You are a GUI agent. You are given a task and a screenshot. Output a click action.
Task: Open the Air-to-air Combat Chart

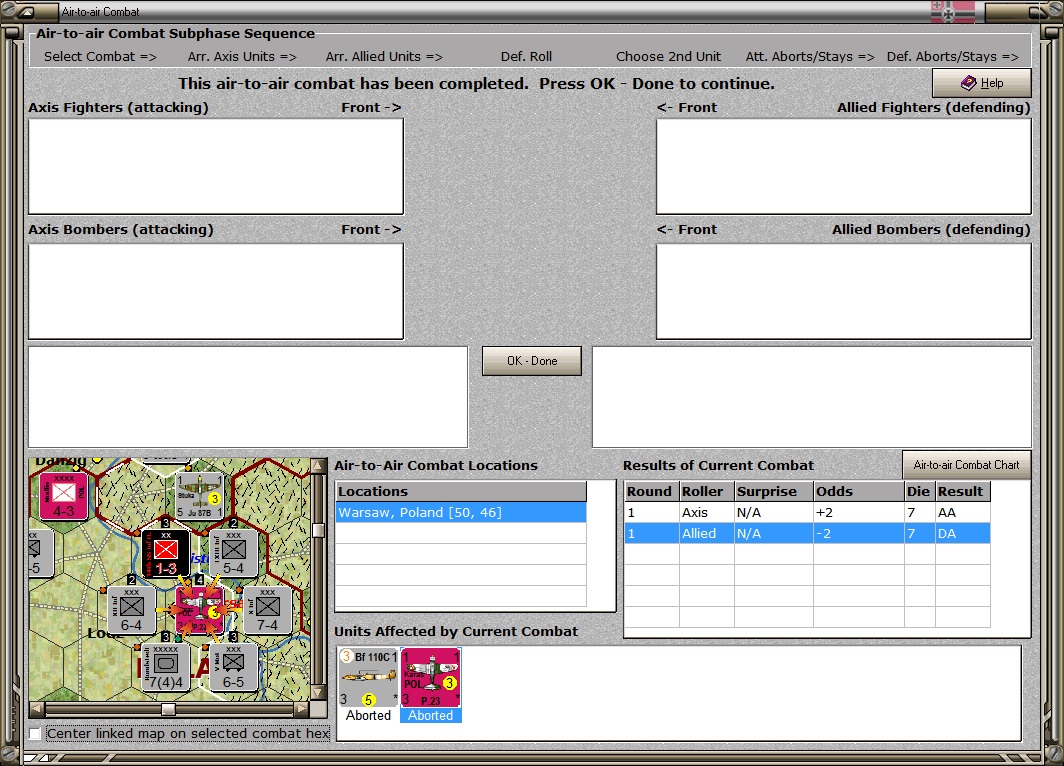pos(966,465)
